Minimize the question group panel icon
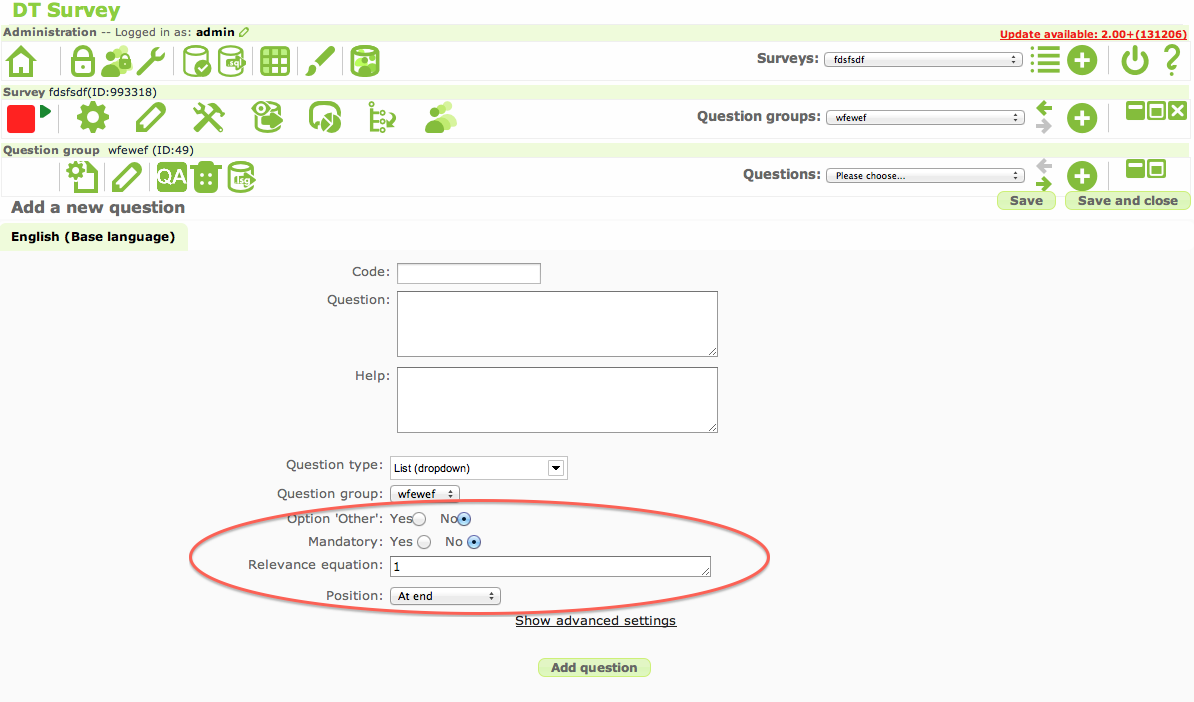 click(x=1135, y=168)
